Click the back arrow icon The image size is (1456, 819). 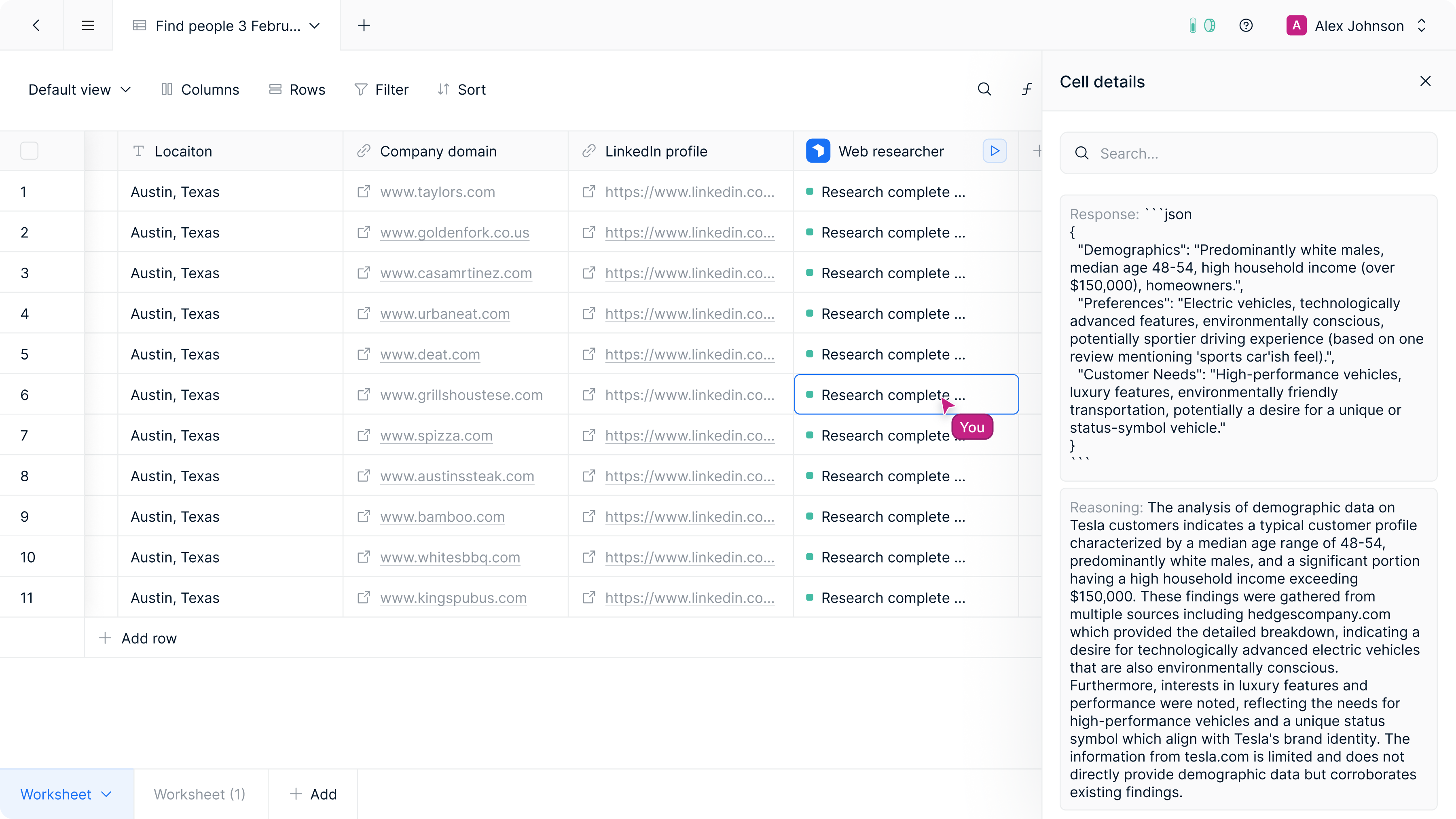(36, 25)
